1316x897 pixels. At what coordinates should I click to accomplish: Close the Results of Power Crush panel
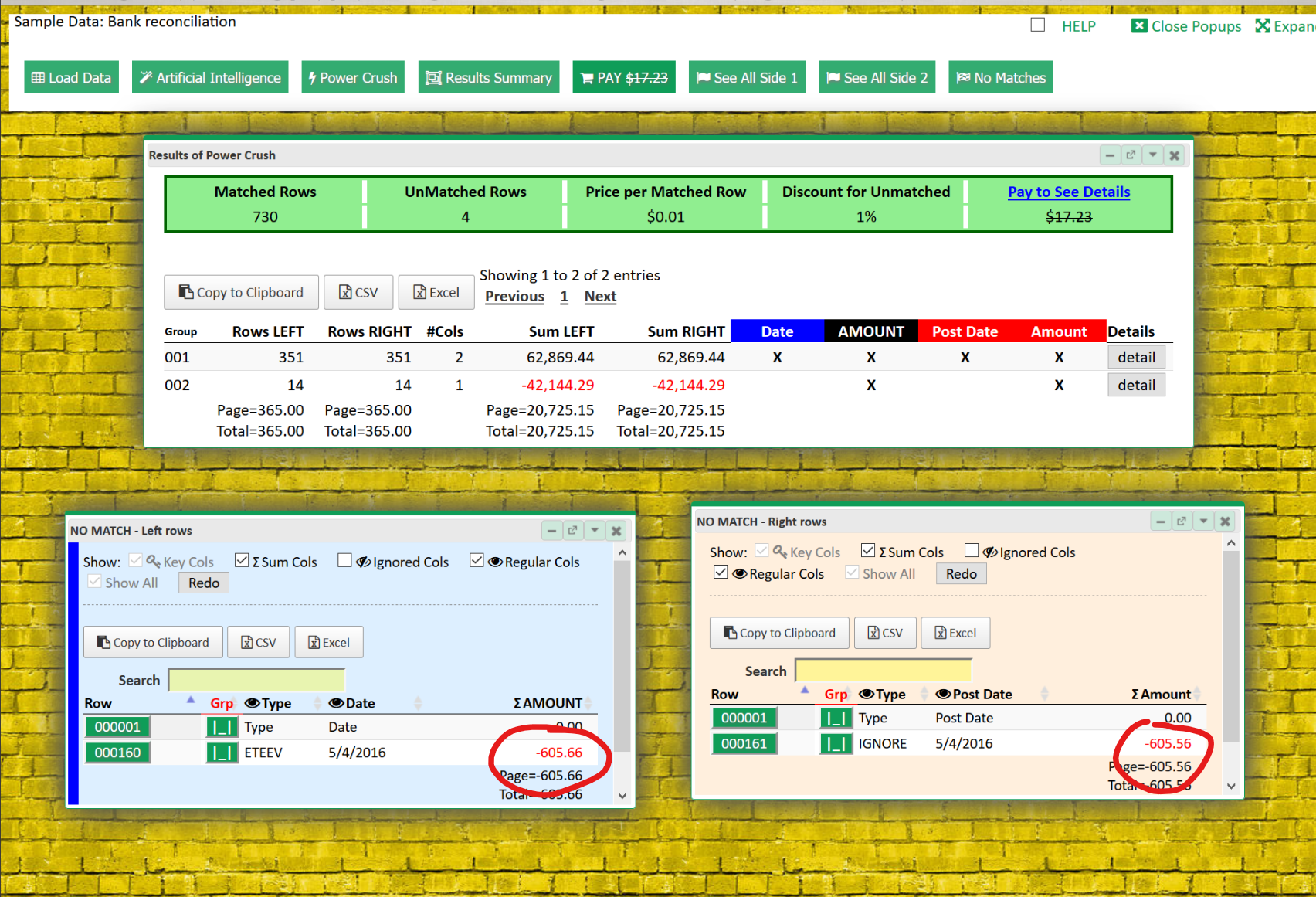pyautogui.click(x=1174, y=155)
